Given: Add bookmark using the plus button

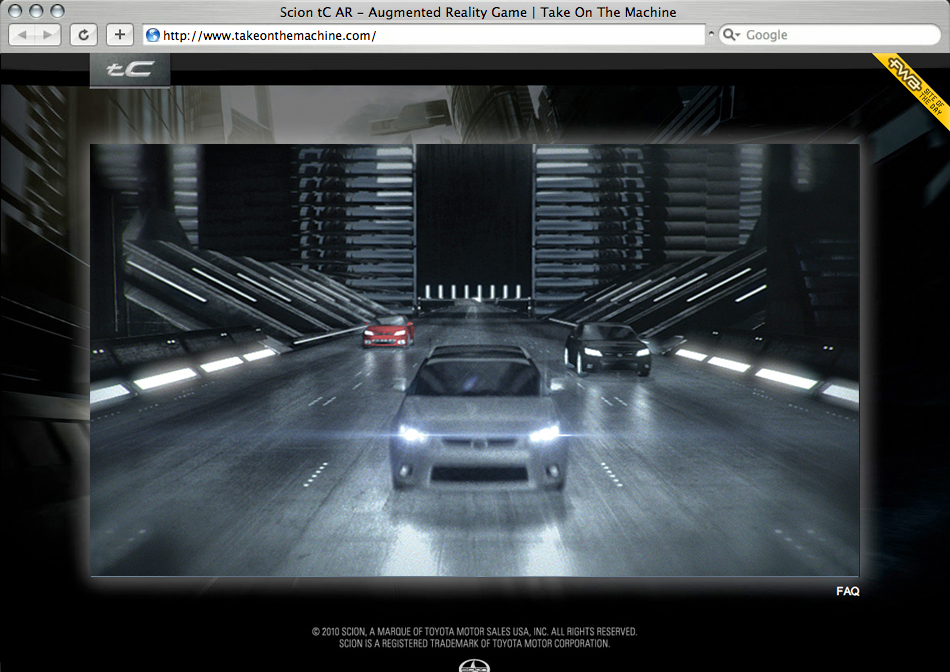Looking at the screenshot, I should point(119,35).
